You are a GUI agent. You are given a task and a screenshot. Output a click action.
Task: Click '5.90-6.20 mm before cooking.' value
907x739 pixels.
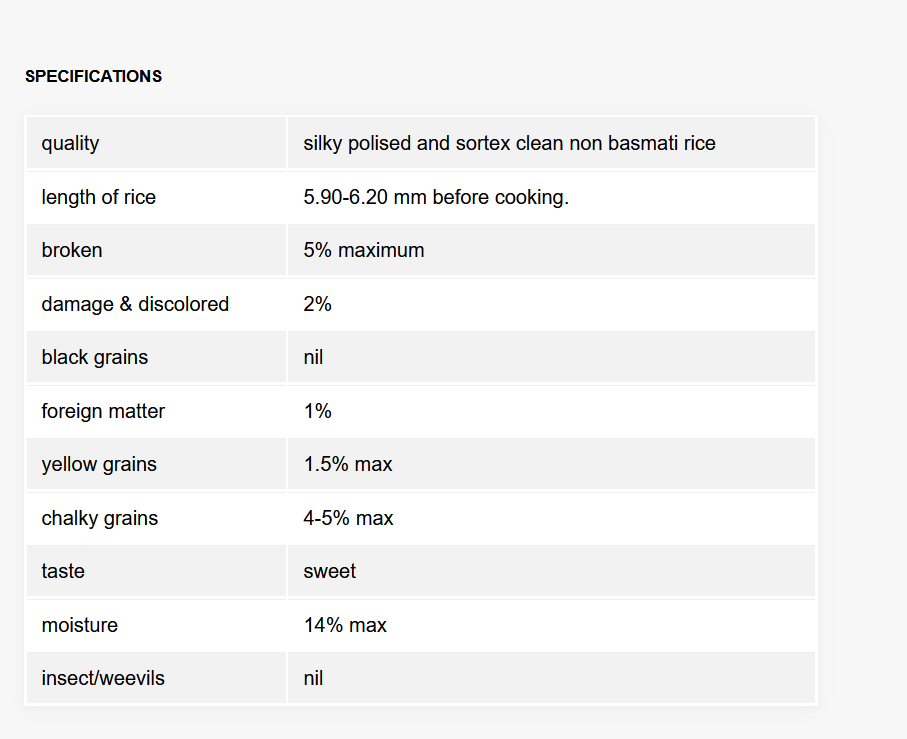(436, 197)
